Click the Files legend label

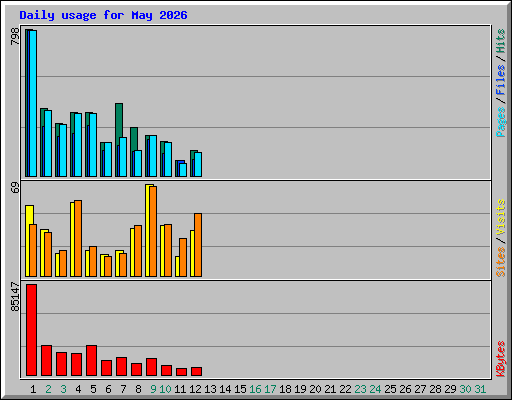tap(500, 80)
